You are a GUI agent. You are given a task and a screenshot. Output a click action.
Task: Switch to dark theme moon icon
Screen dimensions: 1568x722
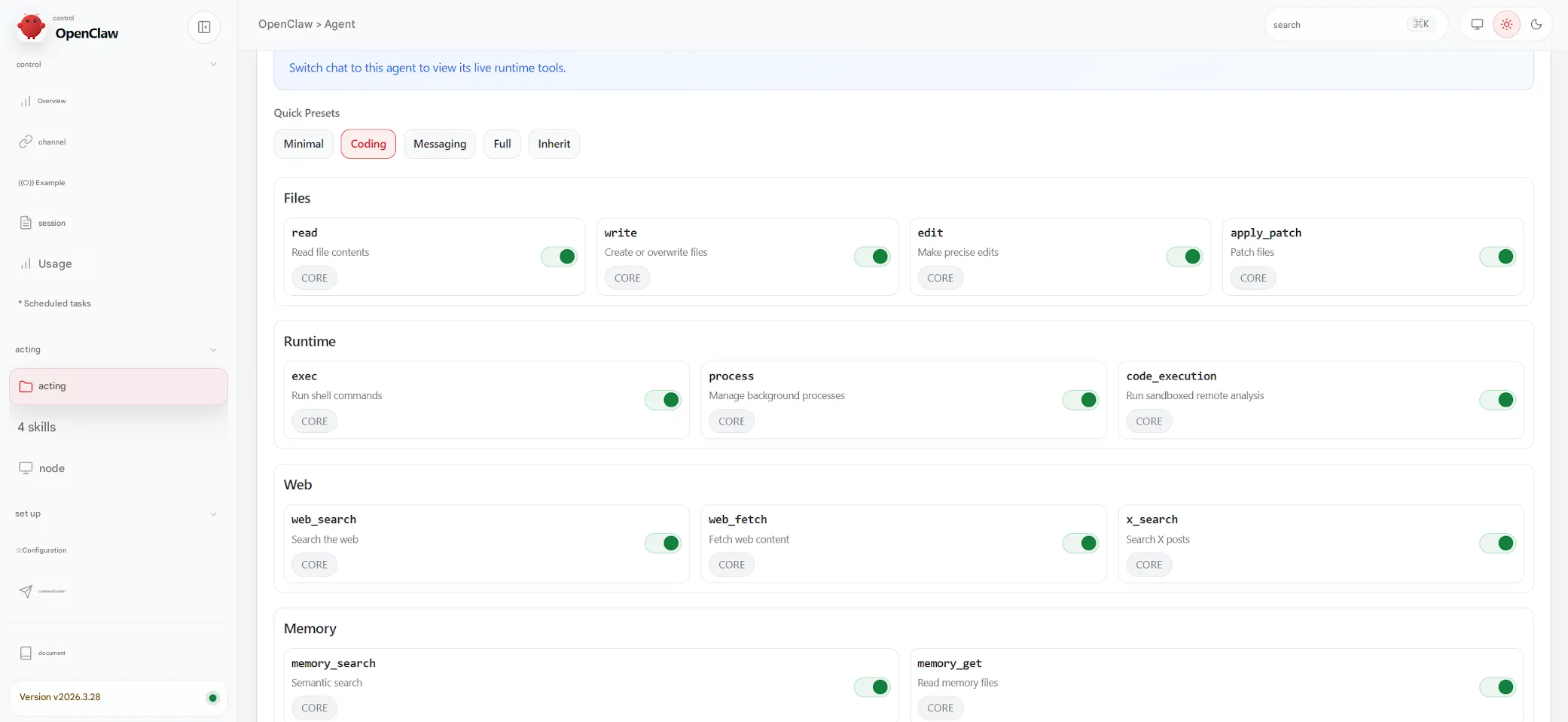tap(1536, 24)
